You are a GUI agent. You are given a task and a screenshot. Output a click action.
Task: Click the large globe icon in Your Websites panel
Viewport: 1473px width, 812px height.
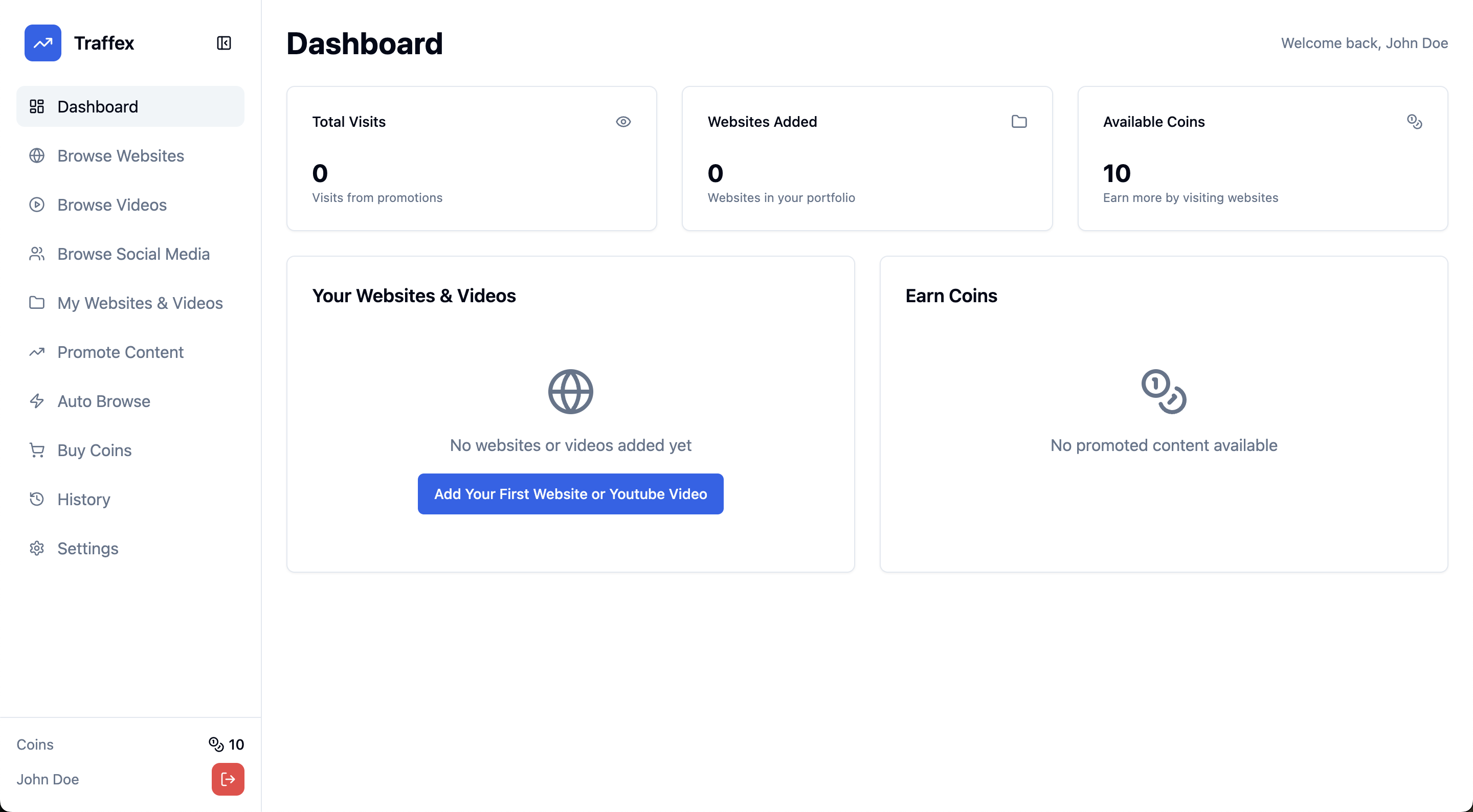(571, 392)
